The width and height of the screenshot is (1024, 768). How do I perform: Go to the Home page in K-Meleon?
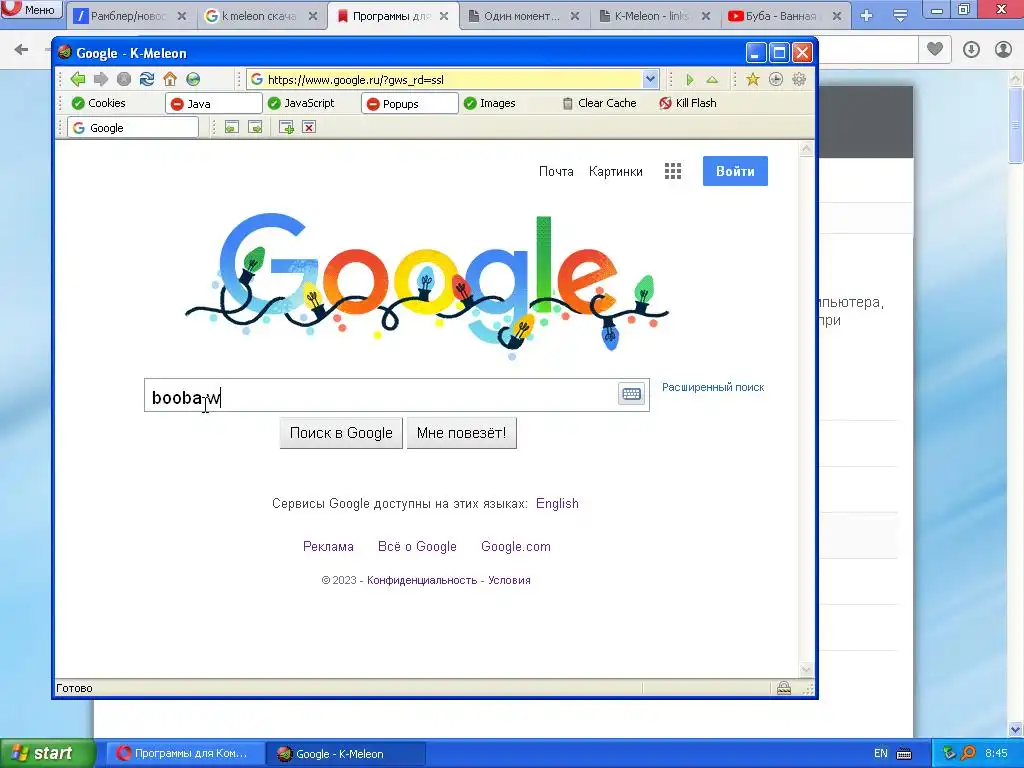coord(170,79)
